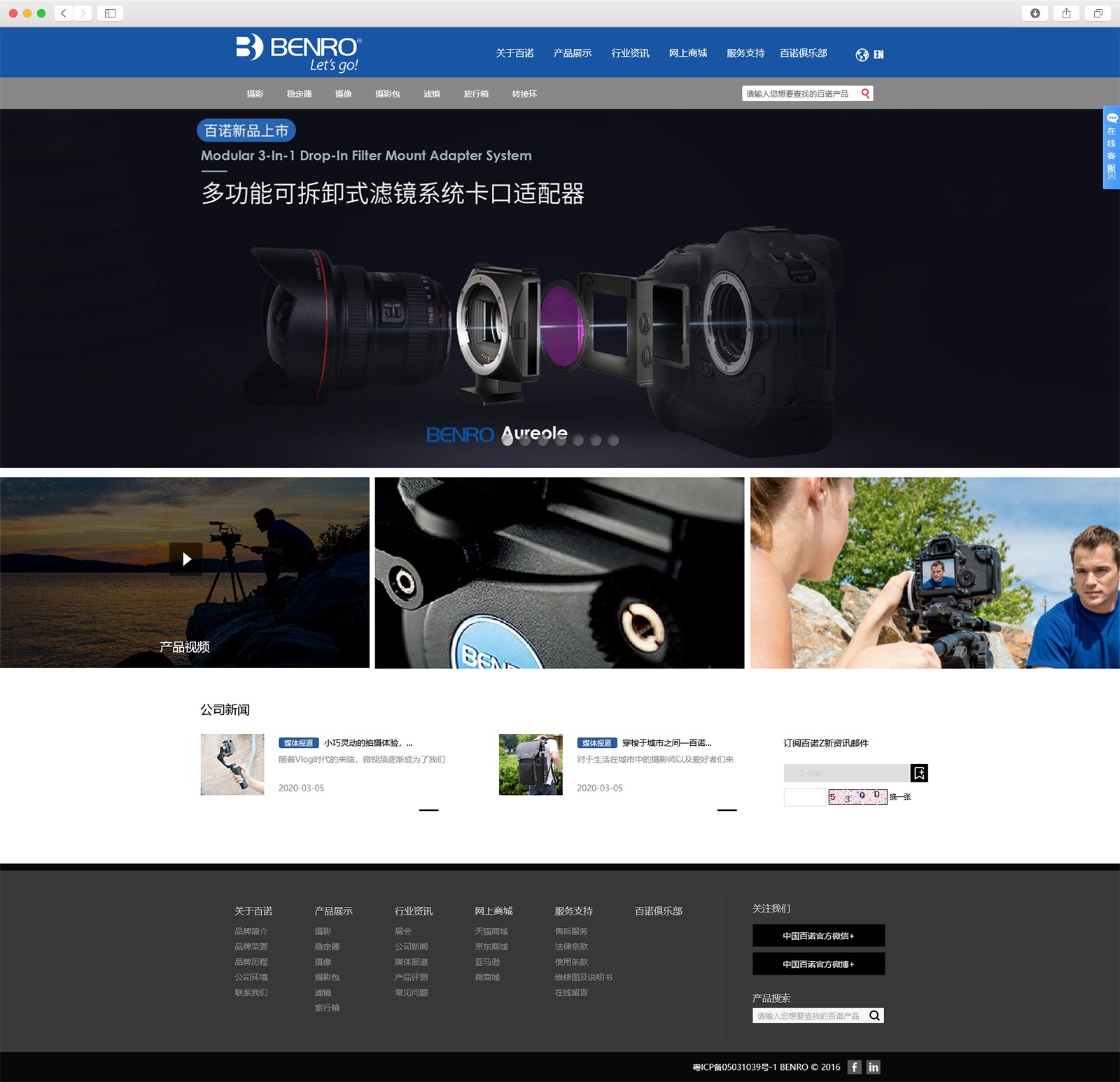Click the ICP license number 粤ICP备05031039号-1
1120x1082 pixels.
coord(735,1067)
